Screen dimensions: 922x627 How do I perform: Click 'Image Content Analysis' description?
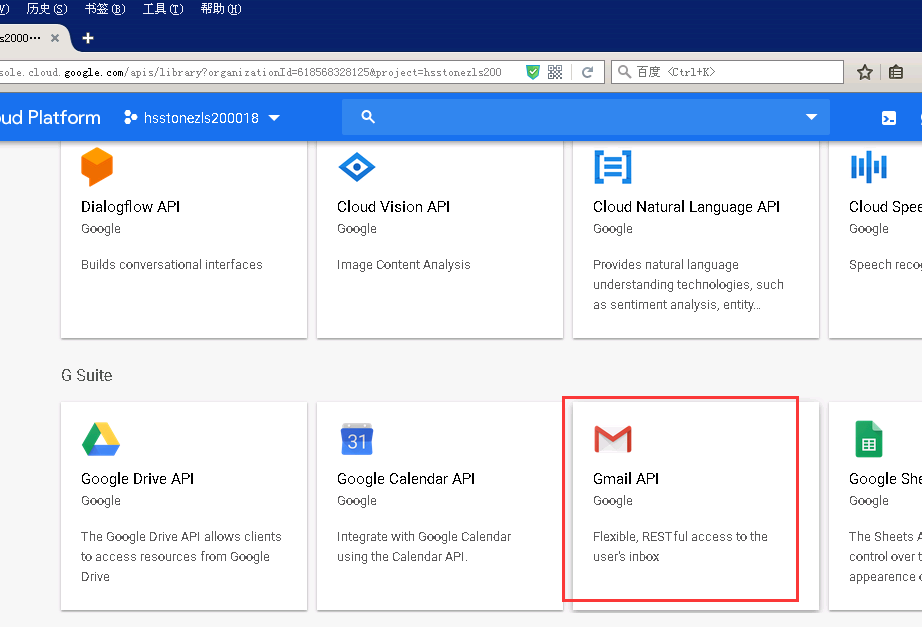pos(403,265)
